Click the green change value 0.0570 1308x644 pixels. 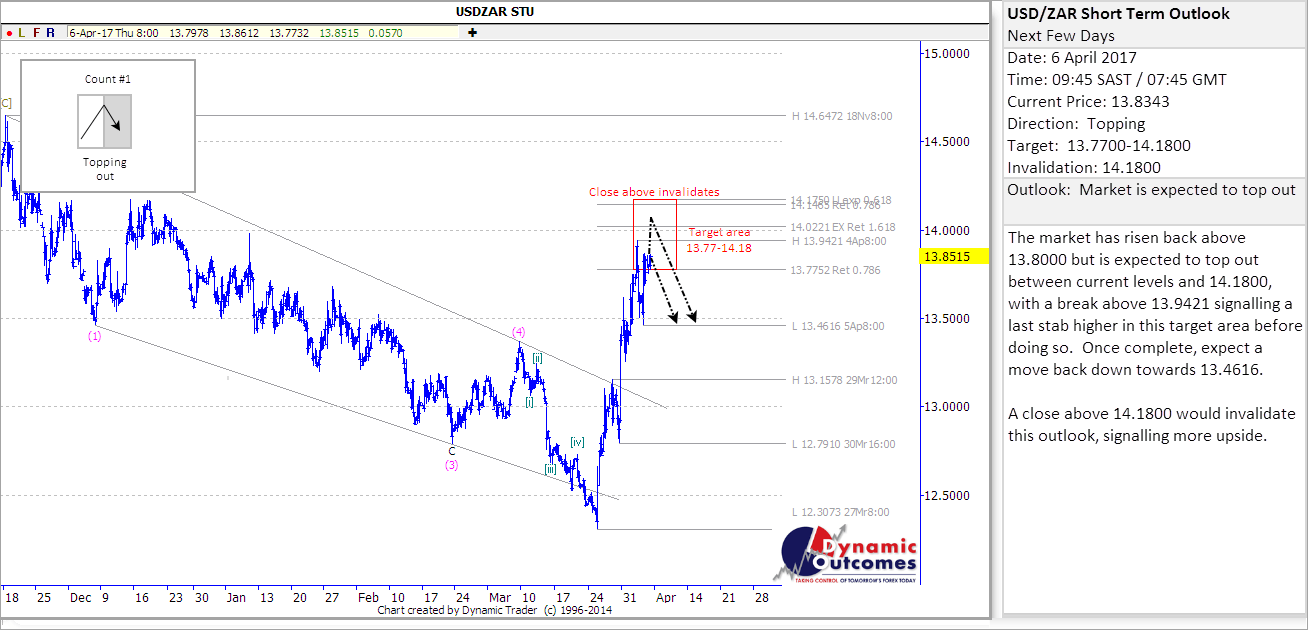pyautogui.click(x=386, y=33)
